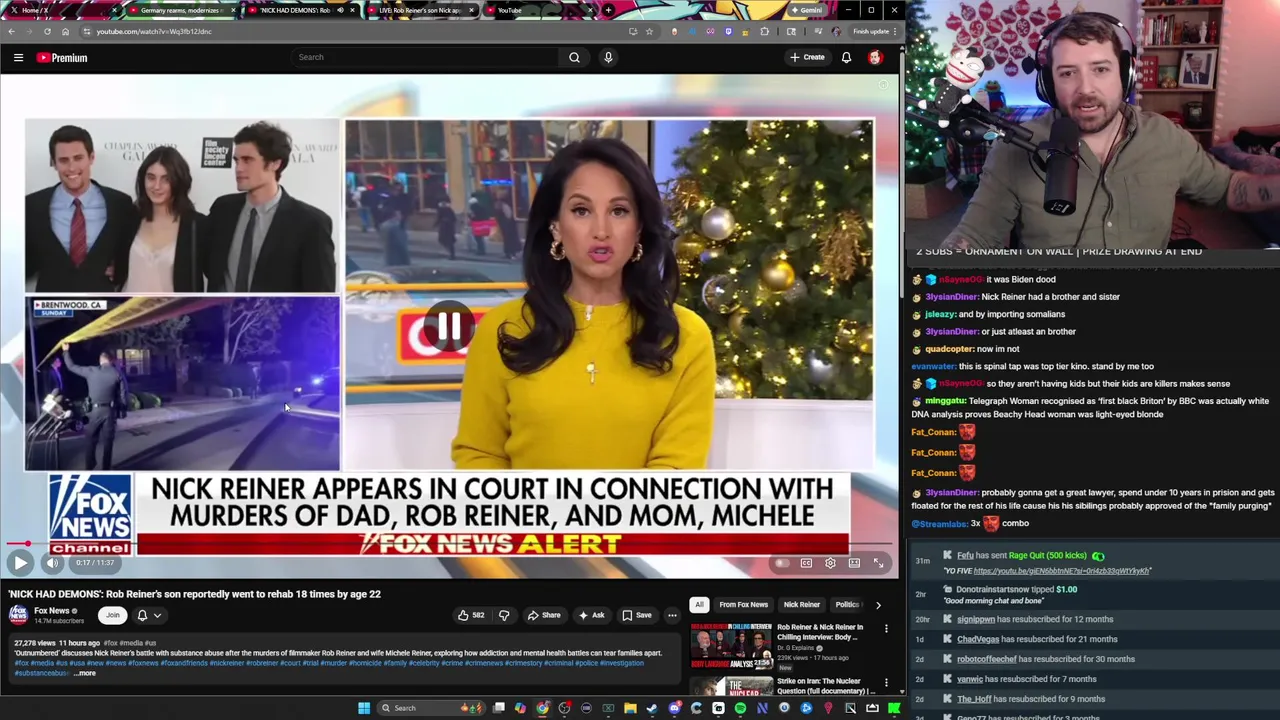This screenshot has height=720, width=1280.
Task: Open the Spotify icon in the taskbar
Action: tap(740, 708)
